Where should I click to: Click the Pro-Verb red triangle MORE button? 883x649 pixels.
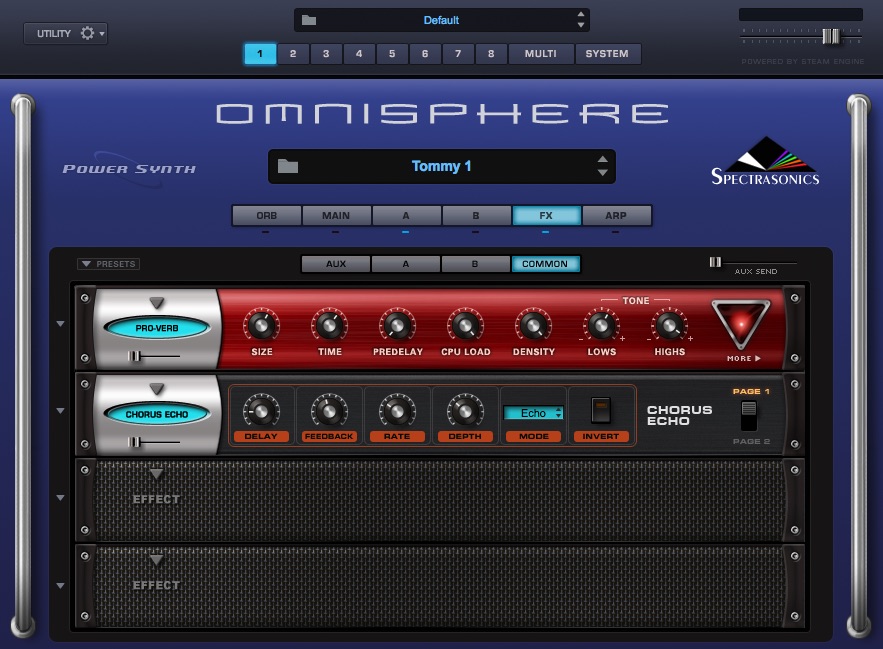point(741,323)
